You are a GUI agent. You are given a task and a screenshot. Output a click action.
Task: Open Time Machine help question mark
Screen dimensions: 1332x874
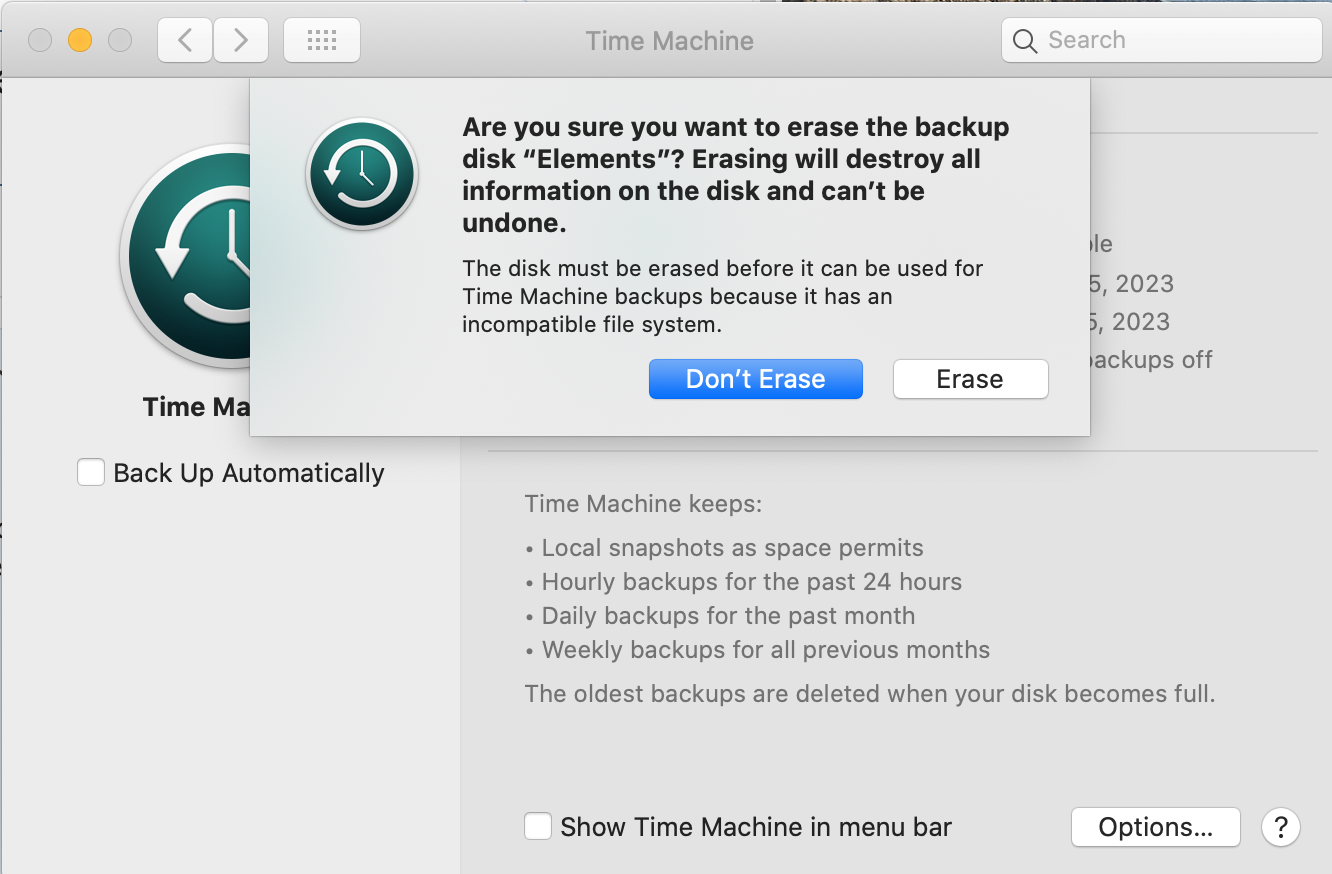click(1281, 827)
